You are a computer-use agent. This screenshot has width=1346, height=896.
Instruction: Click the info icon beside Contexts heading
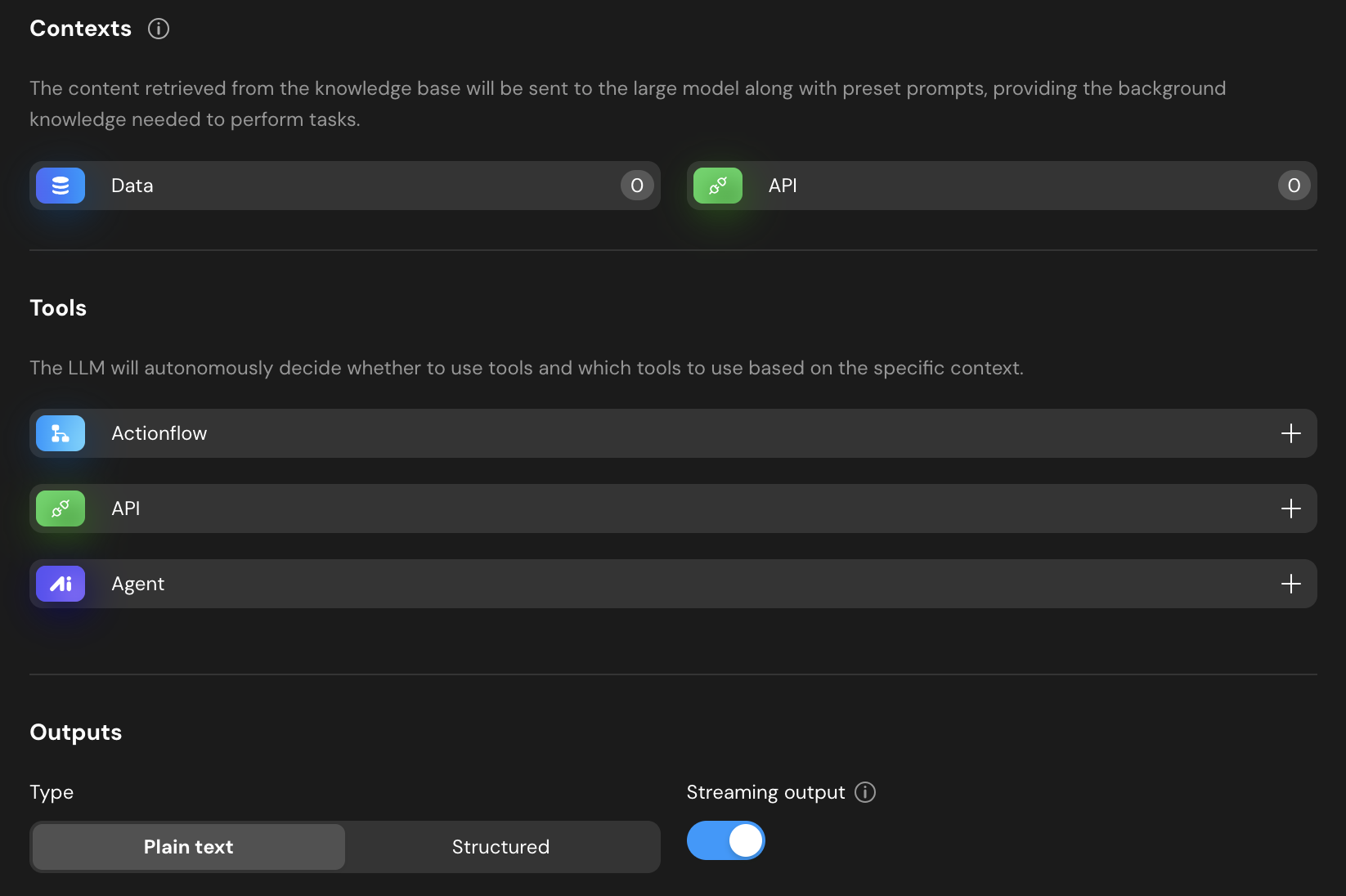(x=158, y=29)
